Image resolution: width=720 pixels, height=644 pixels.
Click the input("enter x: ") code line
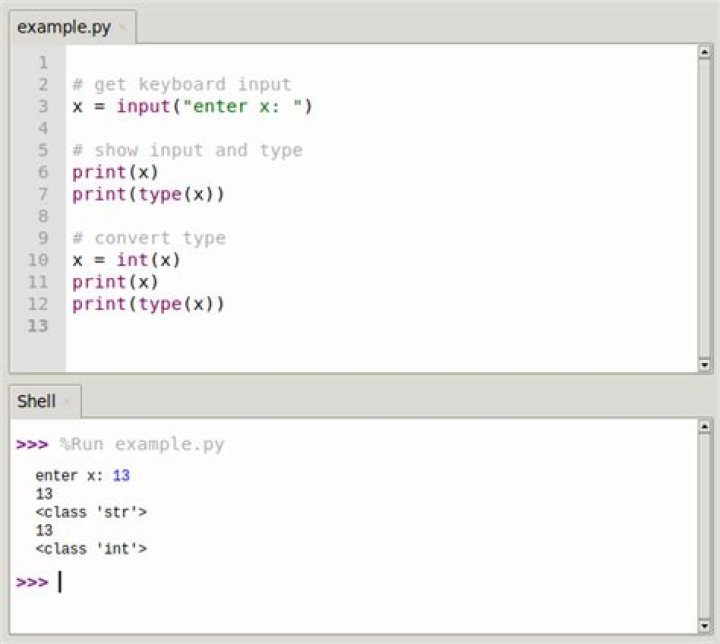[192, 107]
